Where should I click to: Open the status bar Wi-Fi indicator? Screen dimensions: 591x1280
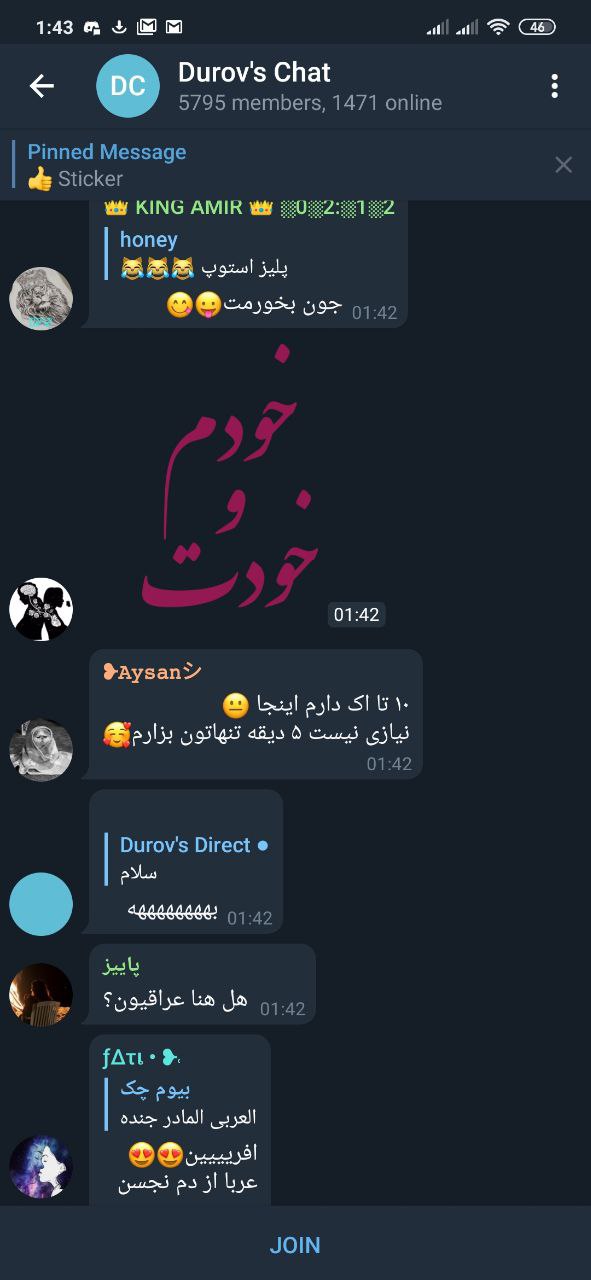click(x=498, y=27)
